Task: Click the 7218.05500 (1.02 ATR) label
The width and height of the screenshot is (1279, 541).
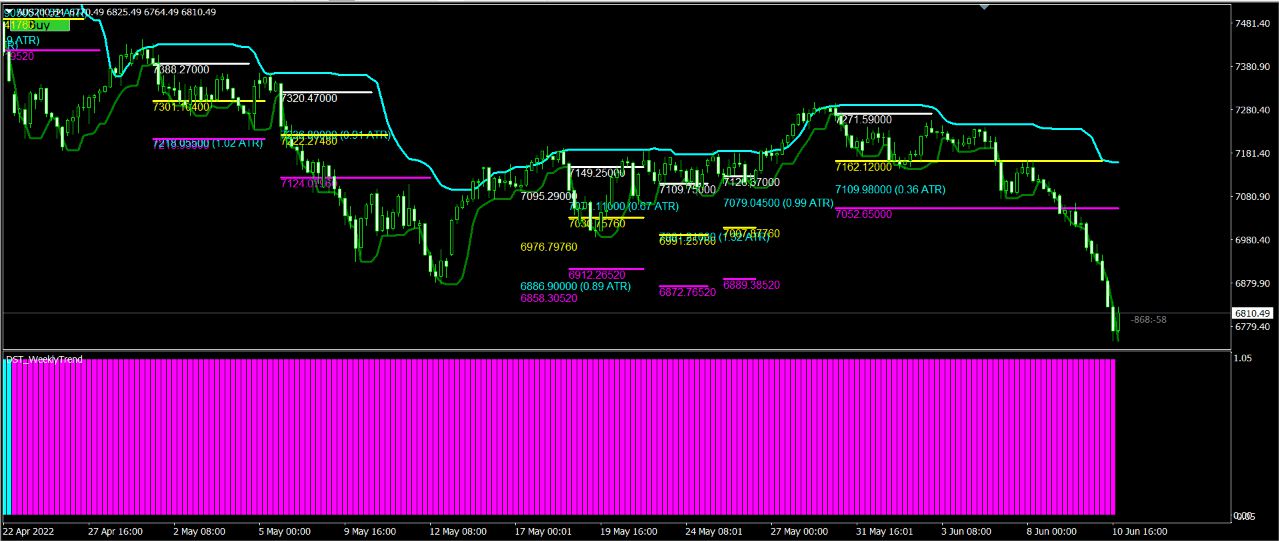Action: coord(208,144)
